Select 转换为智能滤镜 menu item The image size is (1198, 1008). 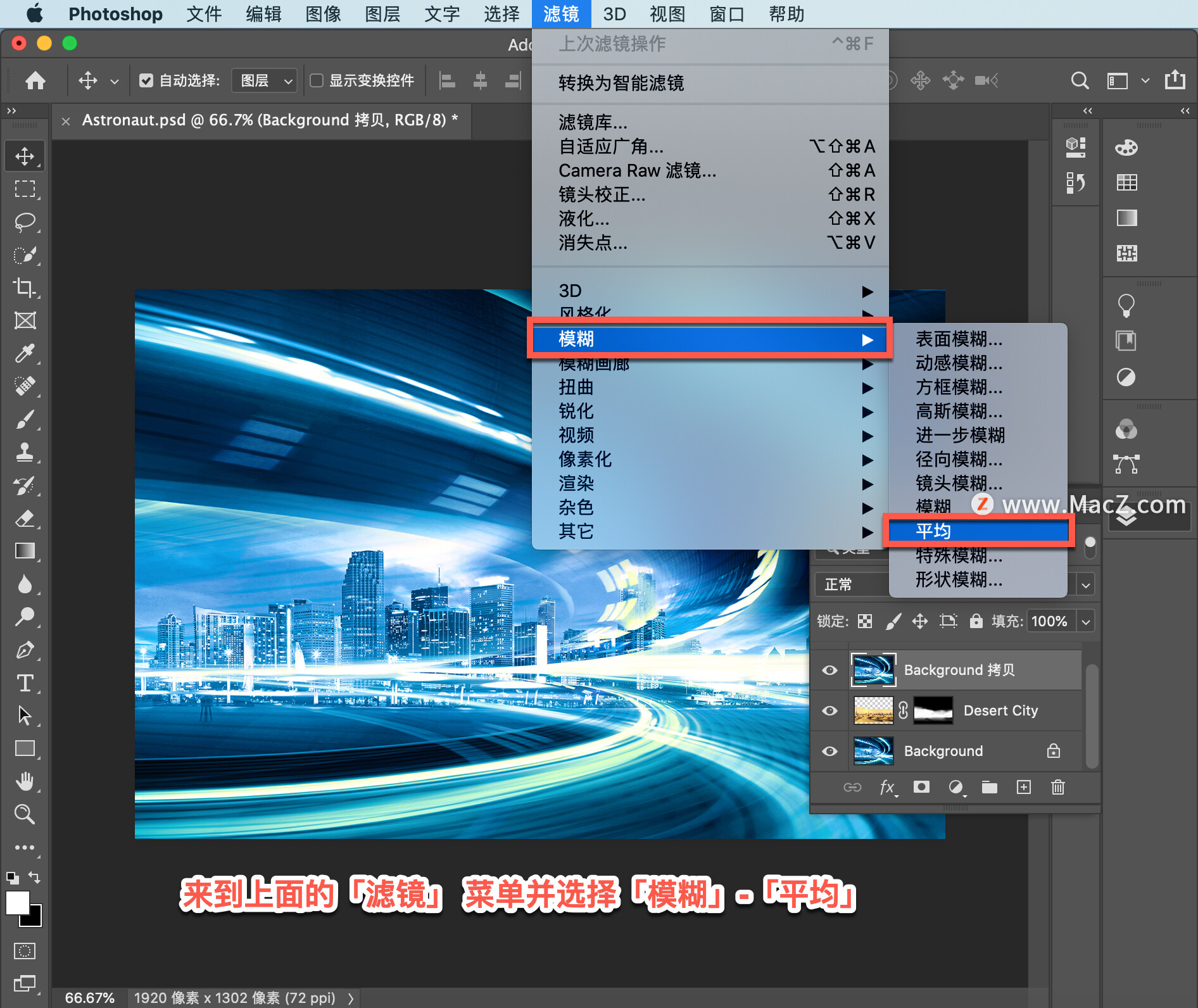(710, 83)
